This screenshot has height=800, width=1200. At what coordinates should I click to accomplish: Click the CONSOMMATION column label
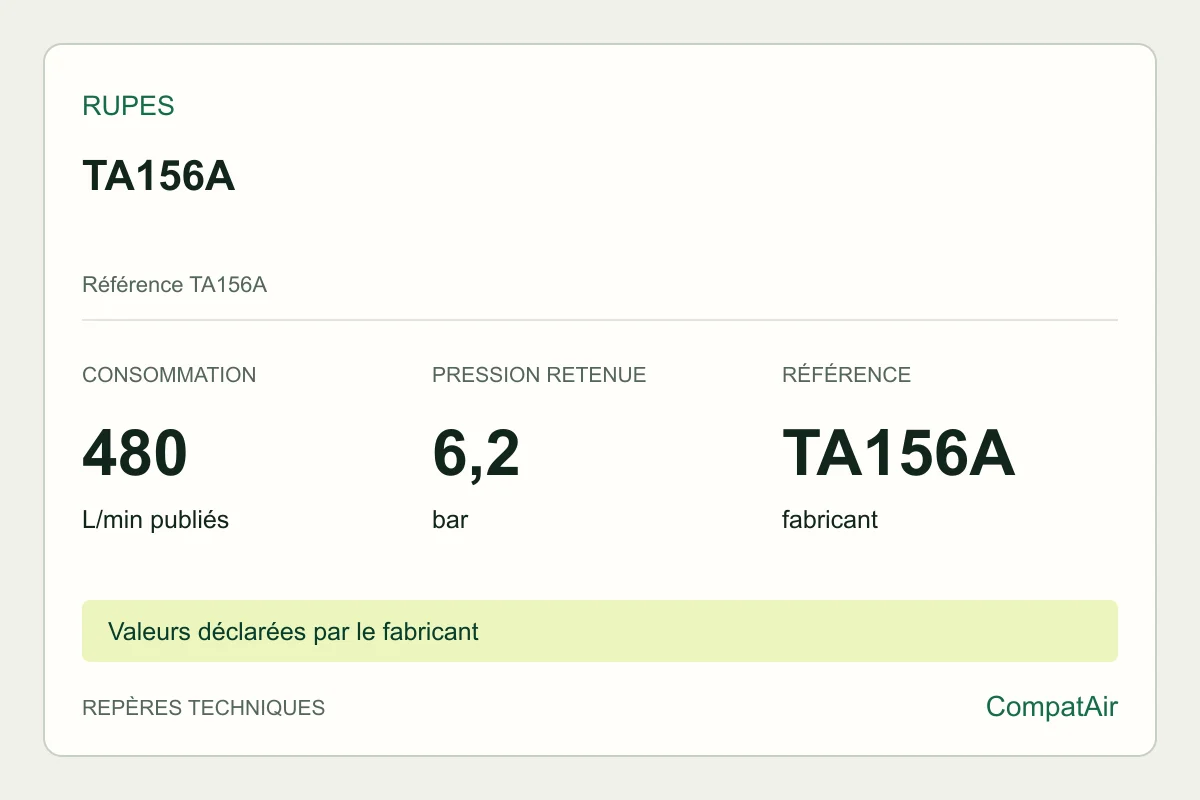(x=169, y=375)
